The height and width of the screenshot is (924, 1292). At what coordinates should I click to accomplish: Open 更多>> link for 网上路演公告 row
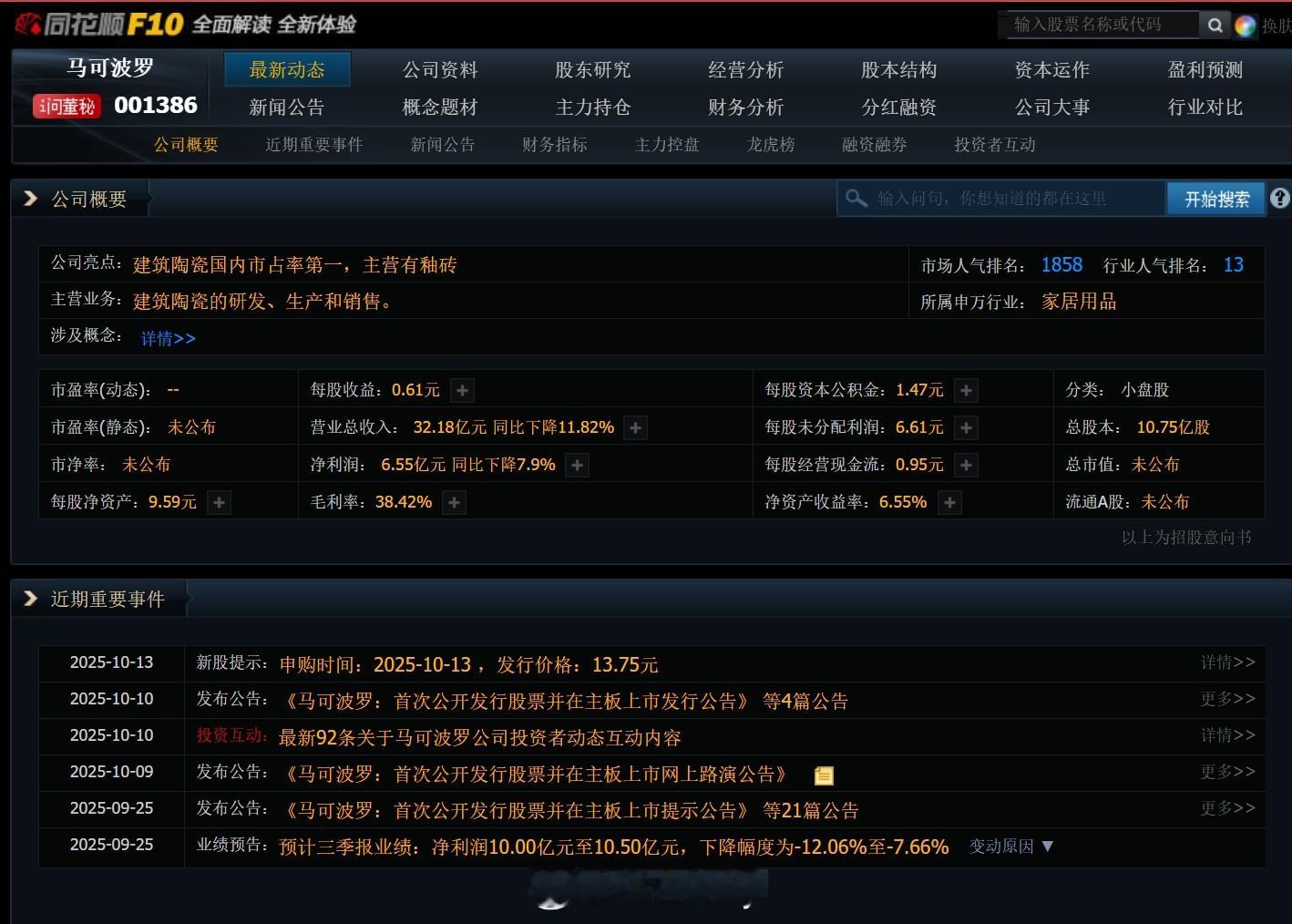pos(1227,772)
